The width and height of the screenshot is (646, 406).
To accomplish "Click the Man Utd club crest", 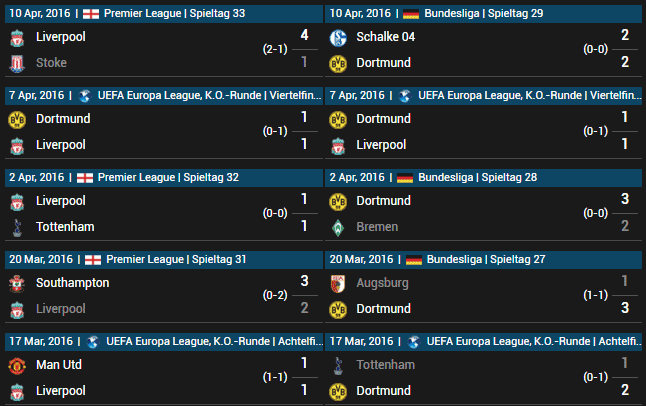I will [17, 366].
